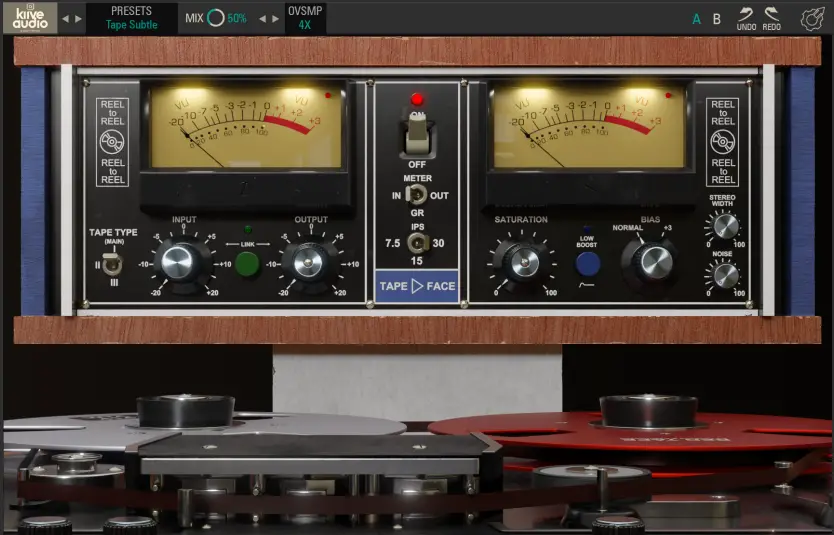Click the Mix knob ring

215,18
